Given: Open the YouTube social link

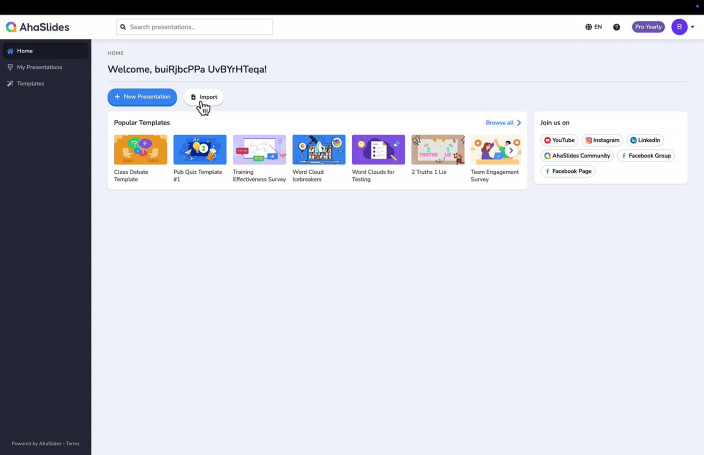Looking at the screenshot, I should 559,140.
